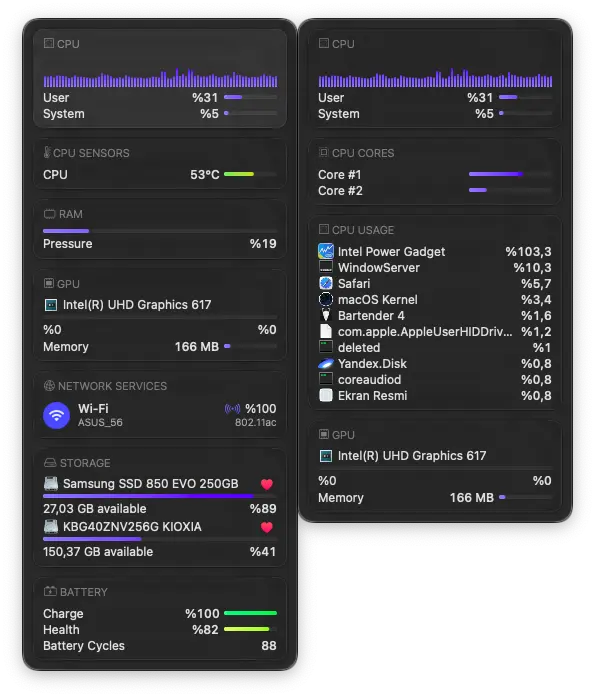
Task: Click the Wi-Fi signal strength icon beside %100
Action: [232, 409]
